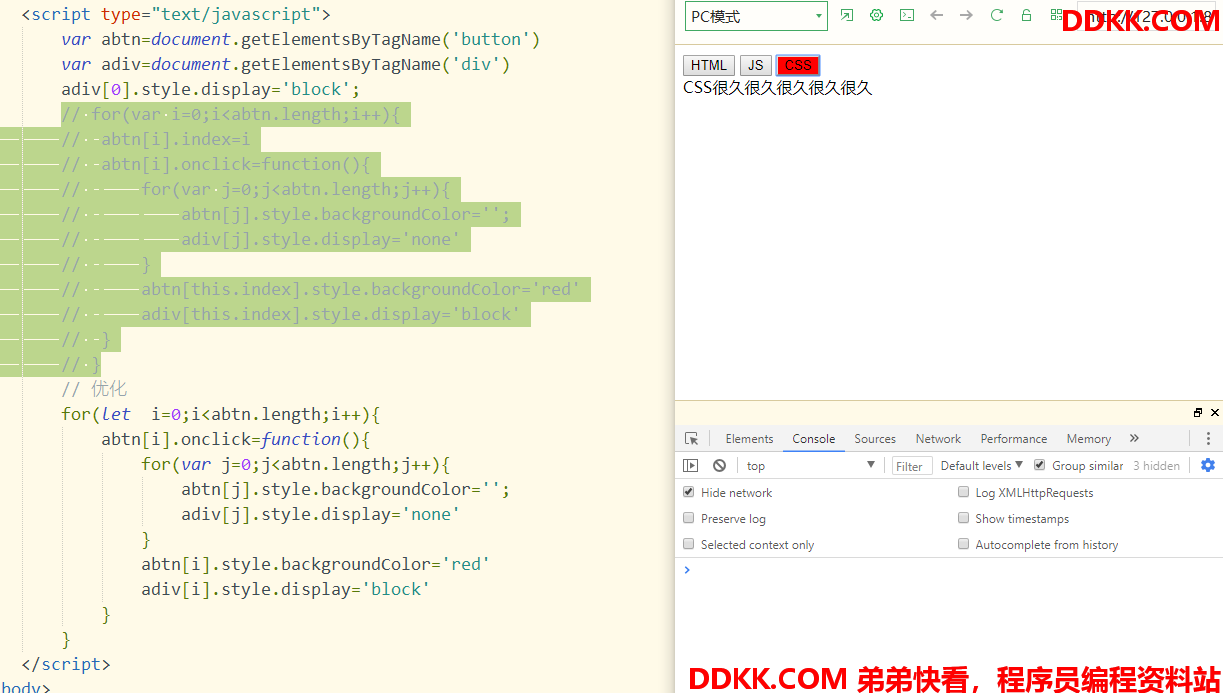The height and width of the screenshot is (693, 1223).
Task: Click the HTML button in the preview
Action: click(x=709, y=65)
